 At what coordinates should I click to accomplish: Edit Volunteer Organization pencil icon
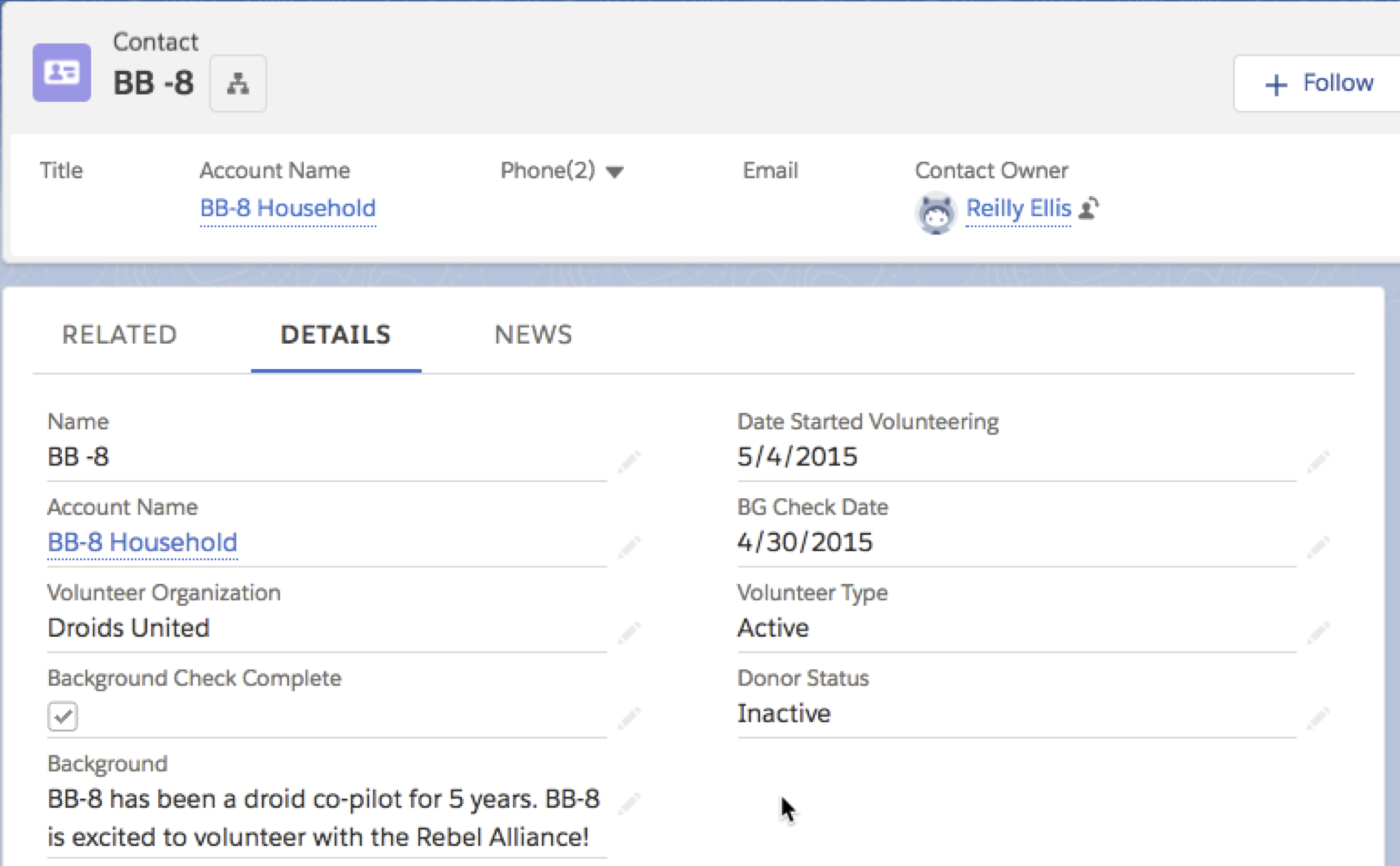(629, 632)
